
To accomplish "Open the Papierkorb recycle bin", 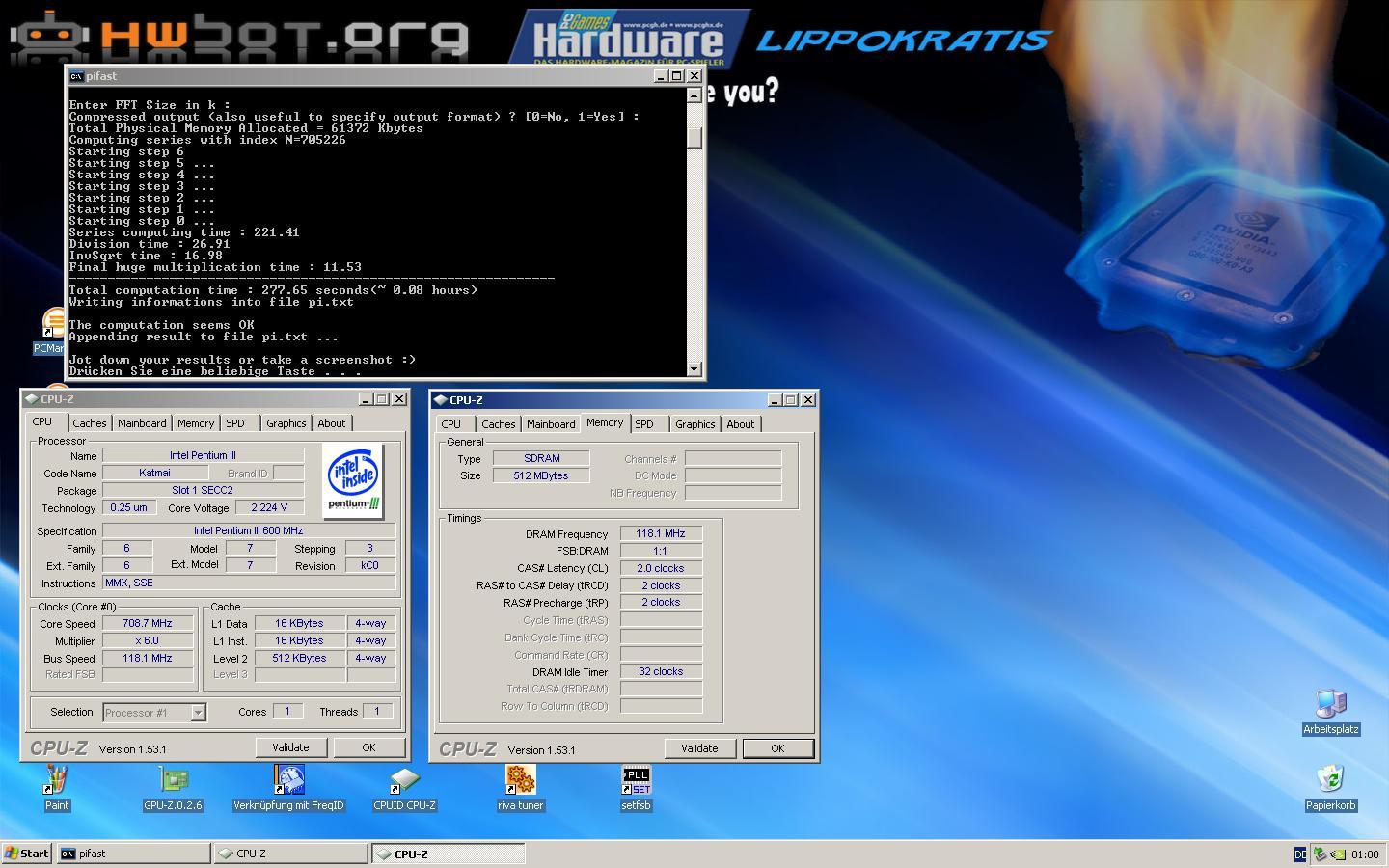I will click(x=1331, y=789).
